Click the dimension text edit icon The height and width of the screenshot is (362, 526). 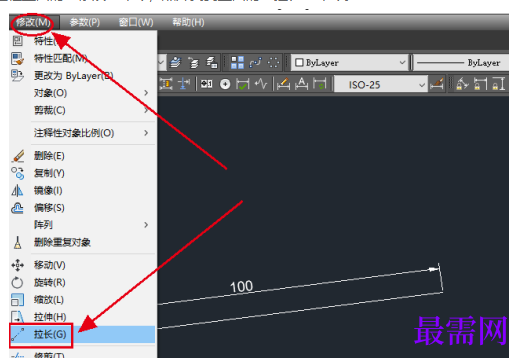(x=301, y=84)
